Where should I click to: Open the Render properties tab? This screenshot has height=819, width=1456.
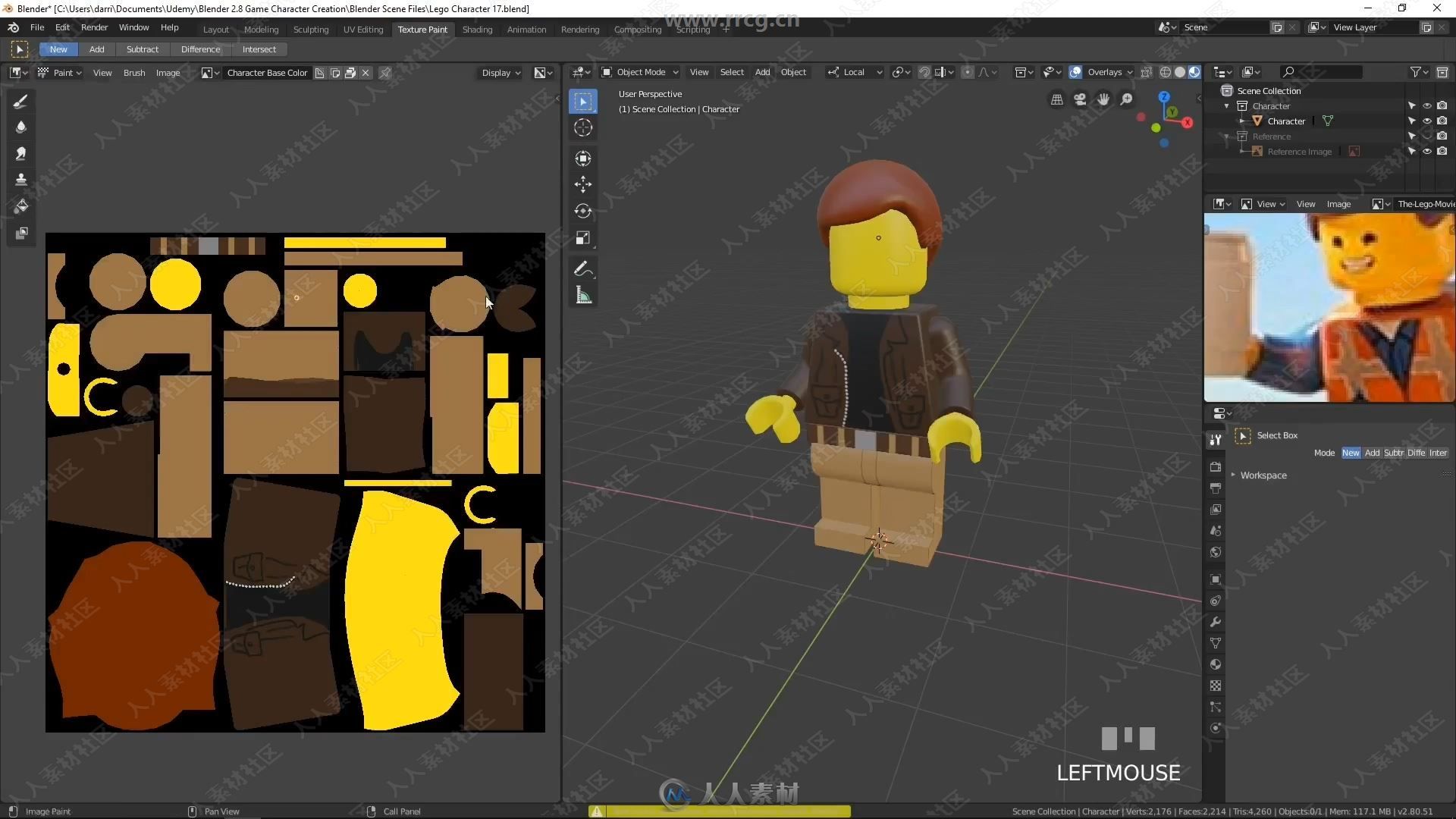click(1216, 467)
